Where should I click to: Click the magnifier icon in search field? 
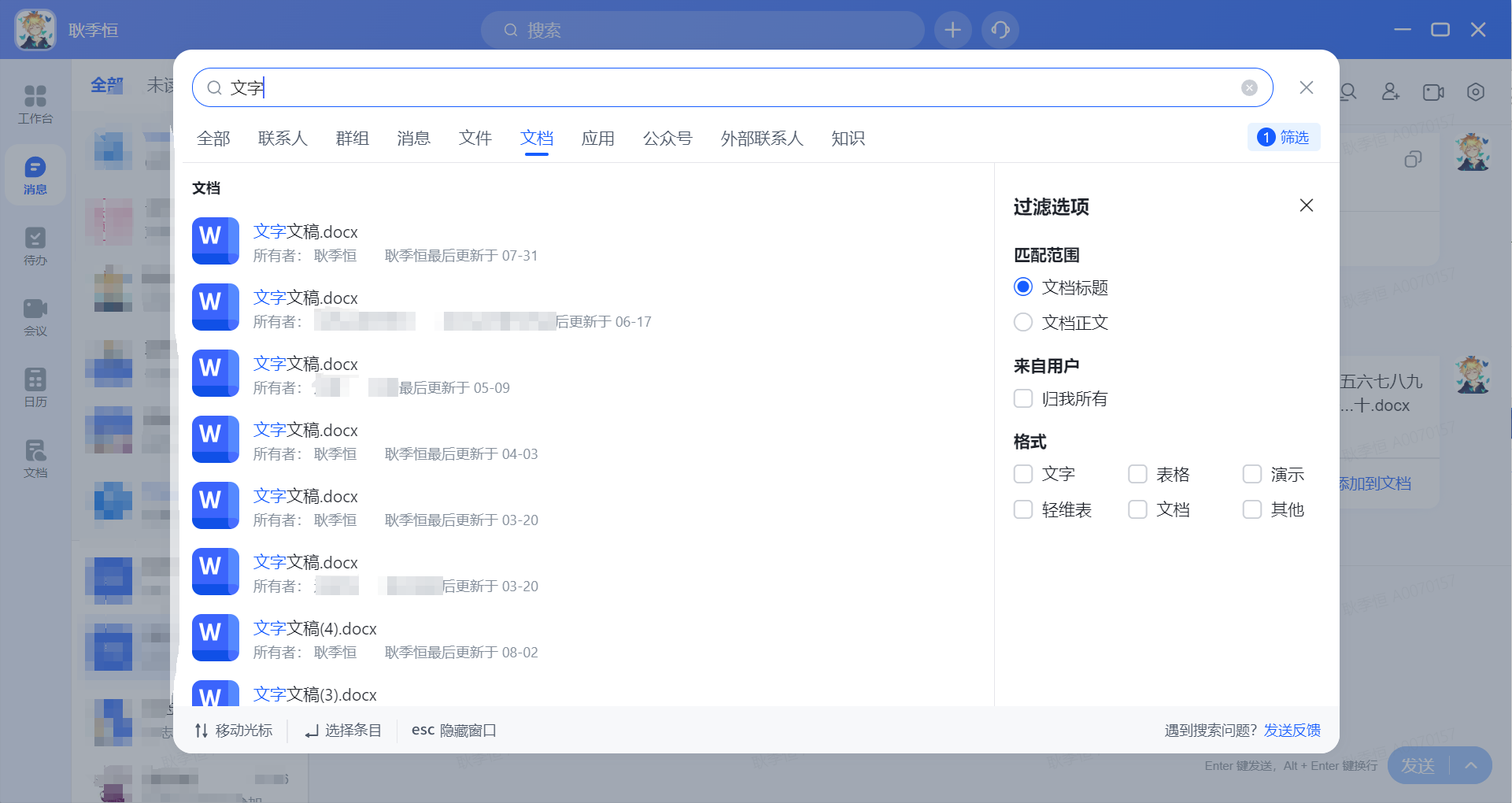point(214,87)
